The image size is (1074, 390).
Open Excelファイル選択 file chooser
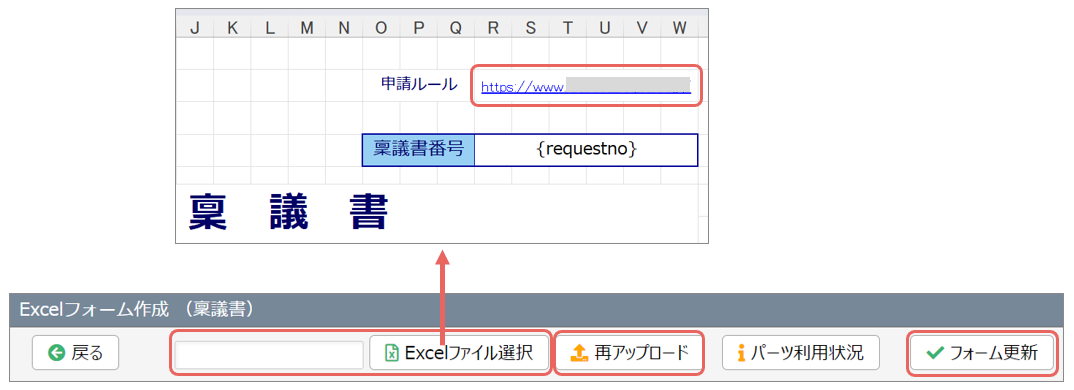click(459, 353)
